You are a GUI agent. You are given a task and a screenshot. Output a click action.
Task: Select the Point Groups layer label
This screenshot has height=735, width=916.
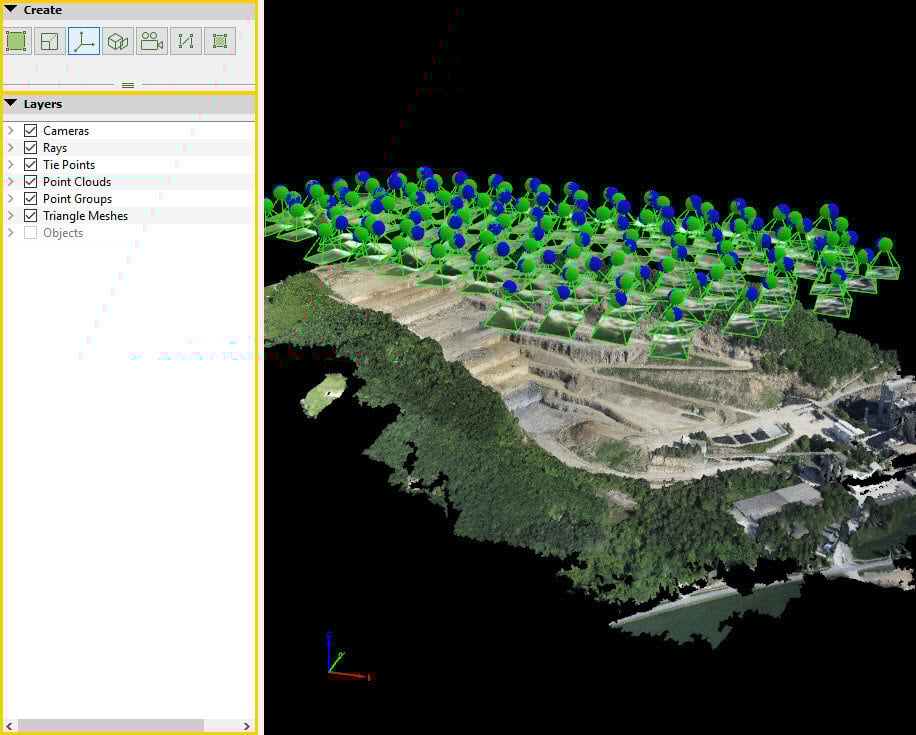pos(77,199)
